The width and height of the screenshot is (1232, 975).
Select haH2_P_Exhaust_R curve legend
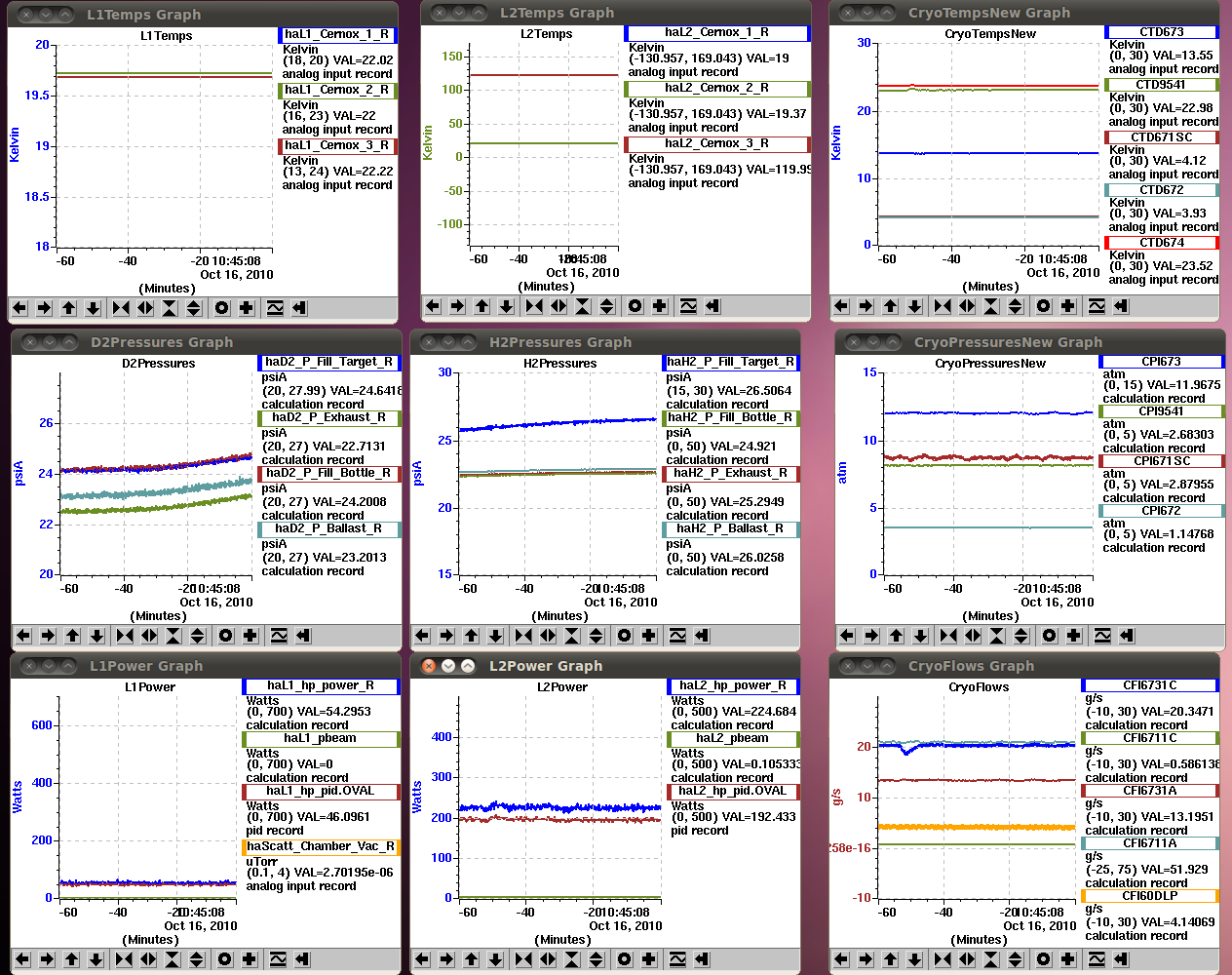pyautogui.click(x=730, y=473)
